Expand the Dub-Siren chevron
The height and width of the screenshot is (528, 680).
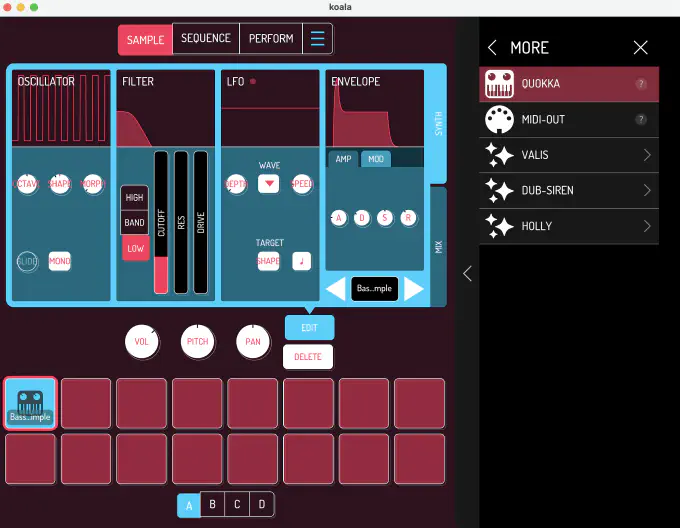pos(647,190)
